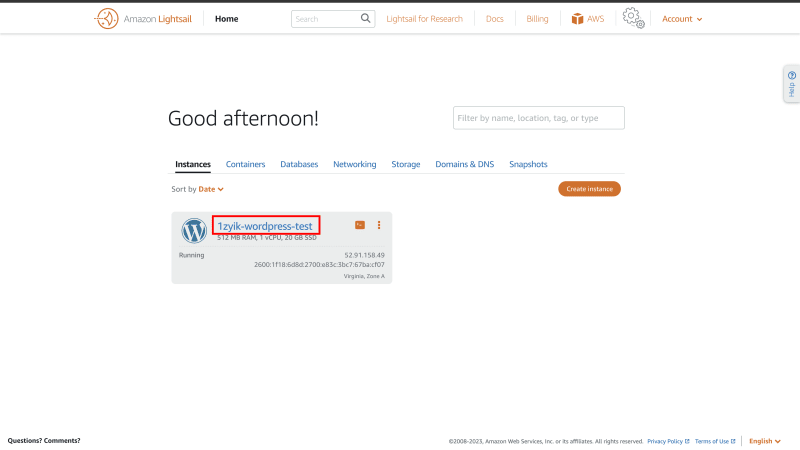Click the search magnifier icon
Viewport: 800px width, 450px height.
pos(365,18)
